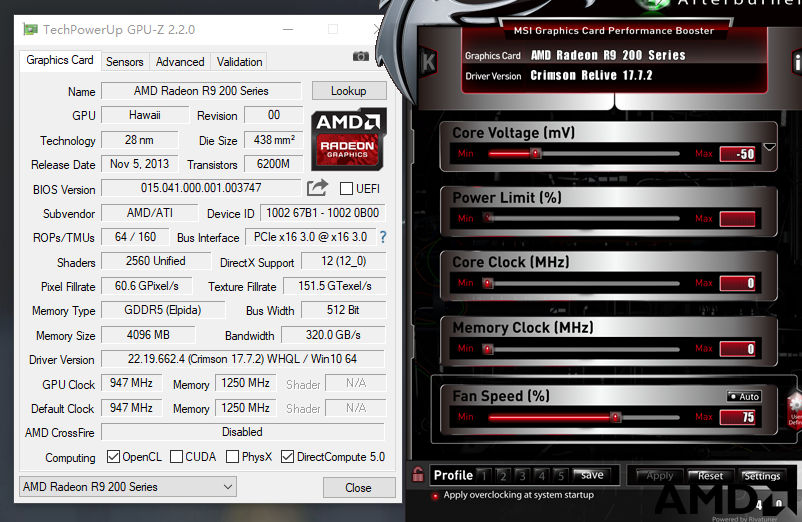Expand the Core Voltage arrow in Afterburner
This screenshot has width=802, height=522.
click(x=769, y=147)
